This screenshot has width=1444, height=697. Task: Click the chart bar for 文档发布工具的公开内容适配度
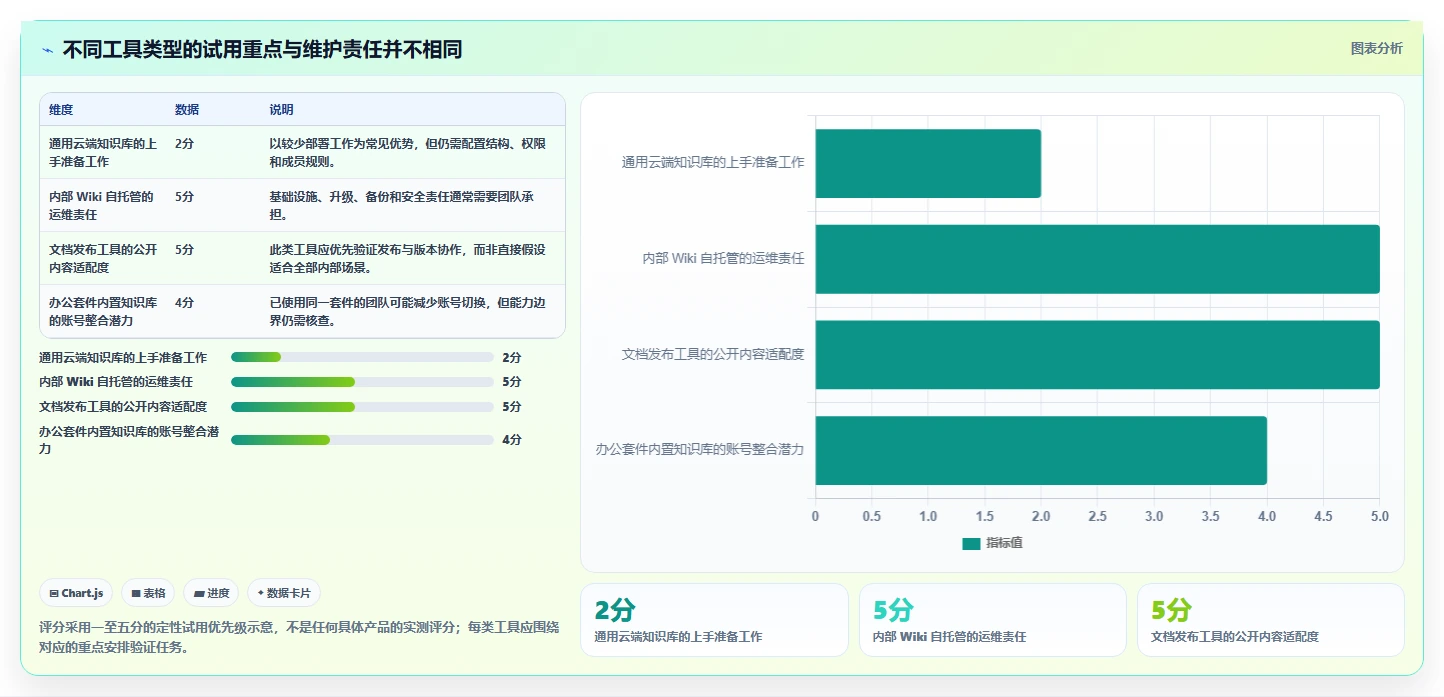tap(1098, 354)
